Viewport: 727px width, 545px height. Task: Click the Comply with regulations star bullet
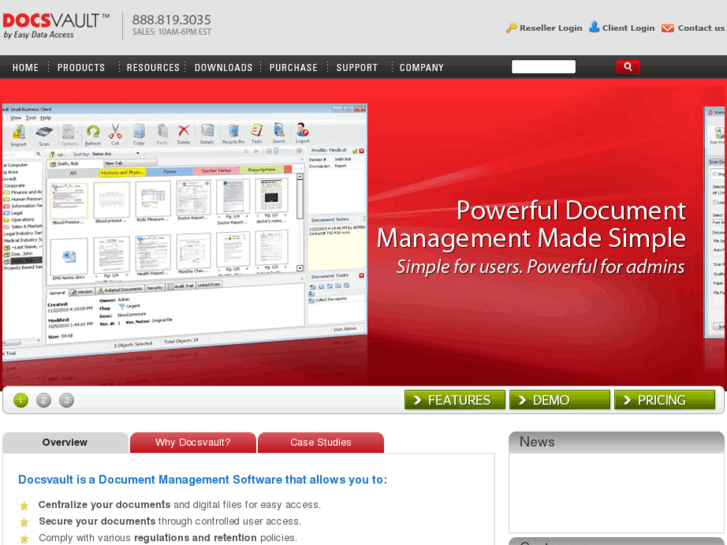pos(24,539)
